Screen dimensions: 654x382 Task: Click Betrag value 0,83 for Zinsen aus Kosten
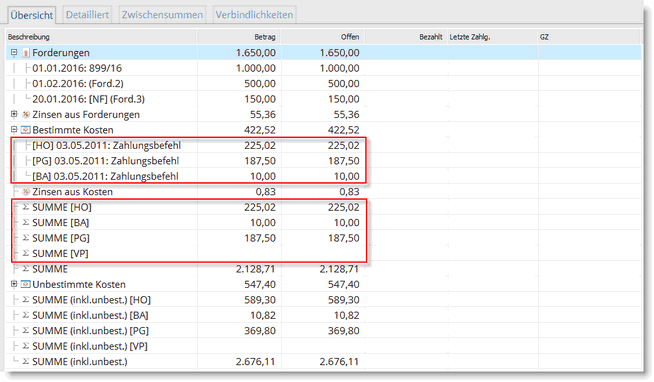pos(266,191)
